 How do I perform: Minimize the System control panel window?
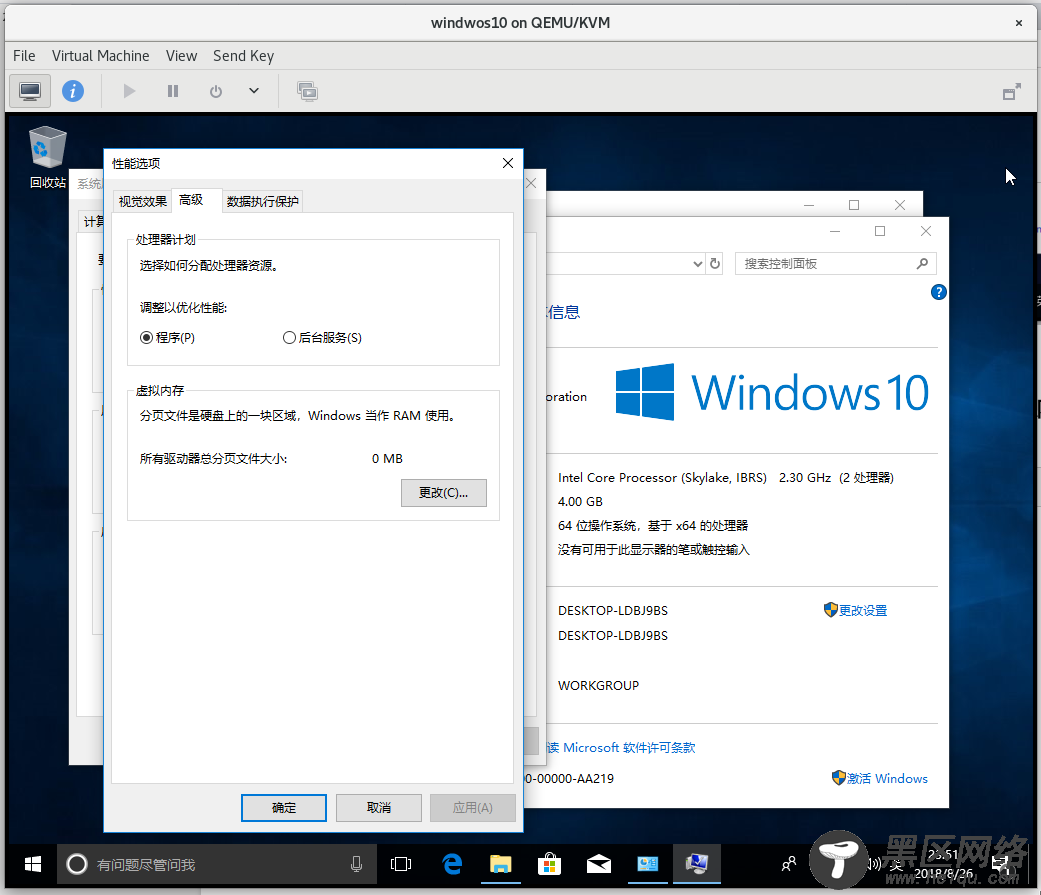[835, 231]
